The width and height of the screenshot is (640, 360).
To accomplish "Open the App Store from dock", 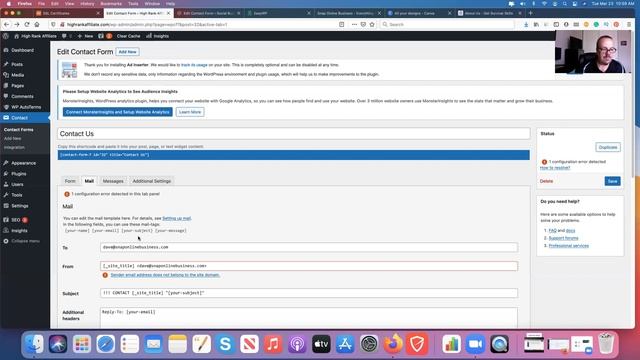I will 345,344.
